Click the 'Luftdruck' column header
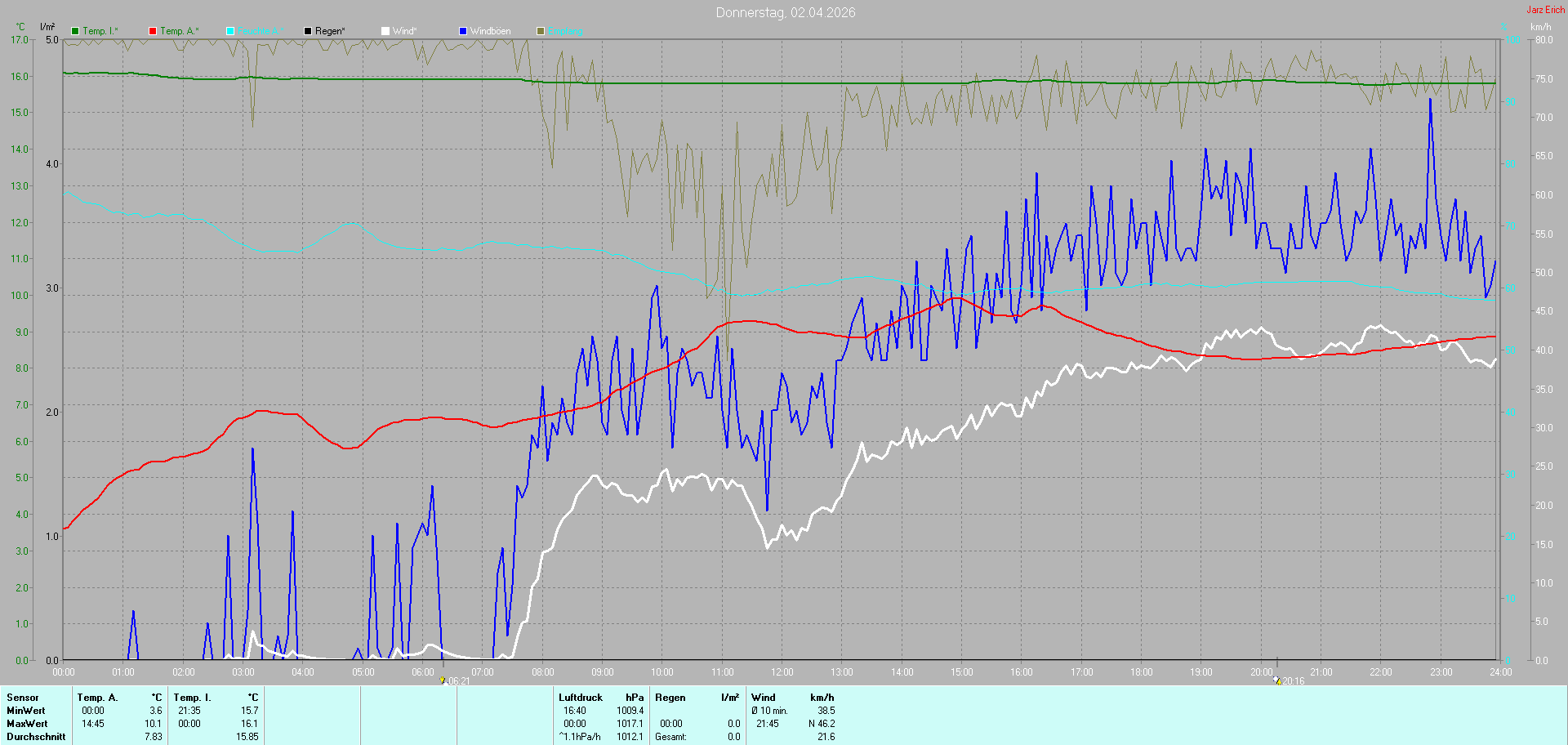 coord(581,698)
